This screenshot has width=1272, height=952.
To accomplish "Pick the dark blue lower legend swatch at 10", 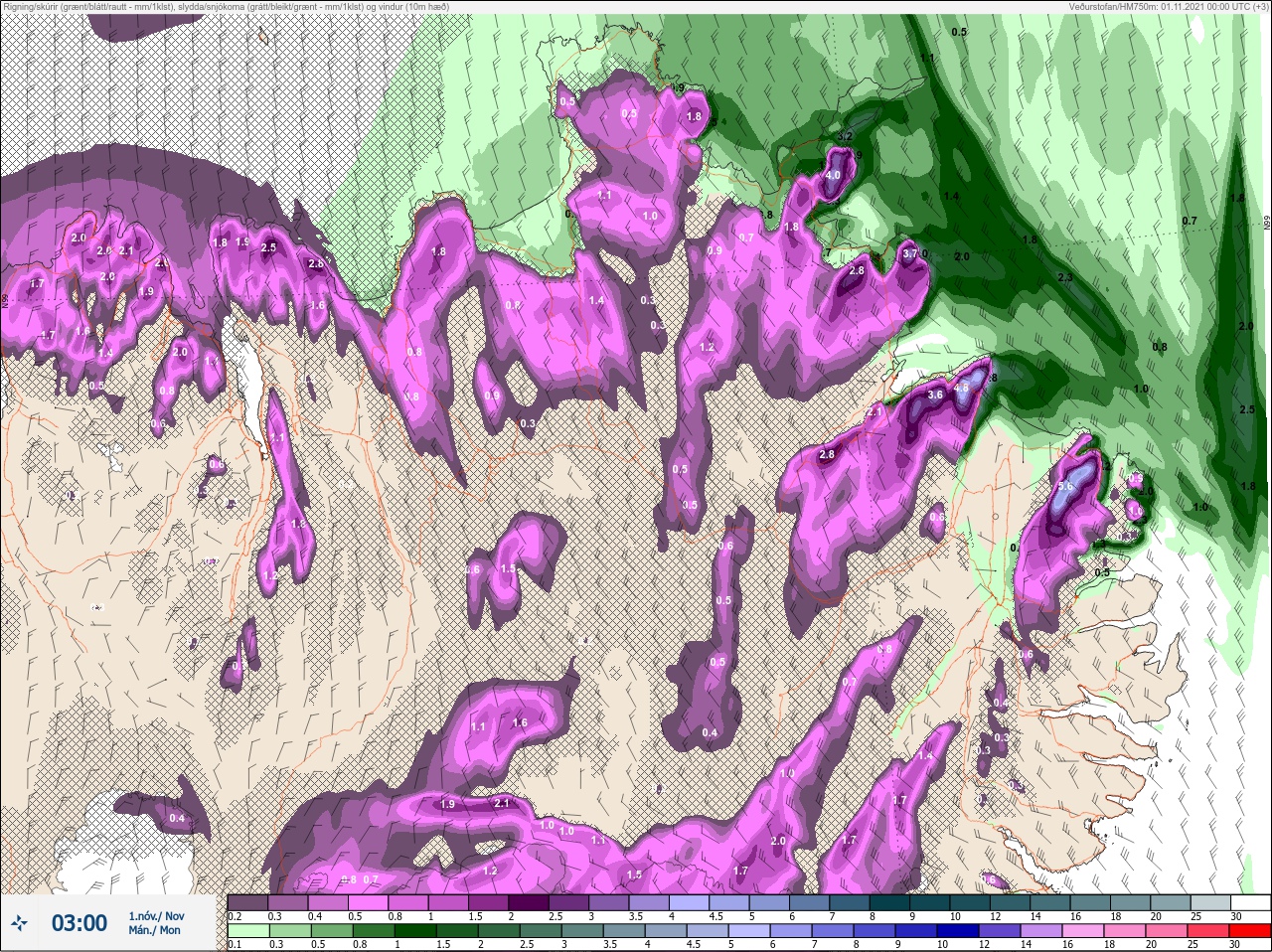I will tap(960, 930).
